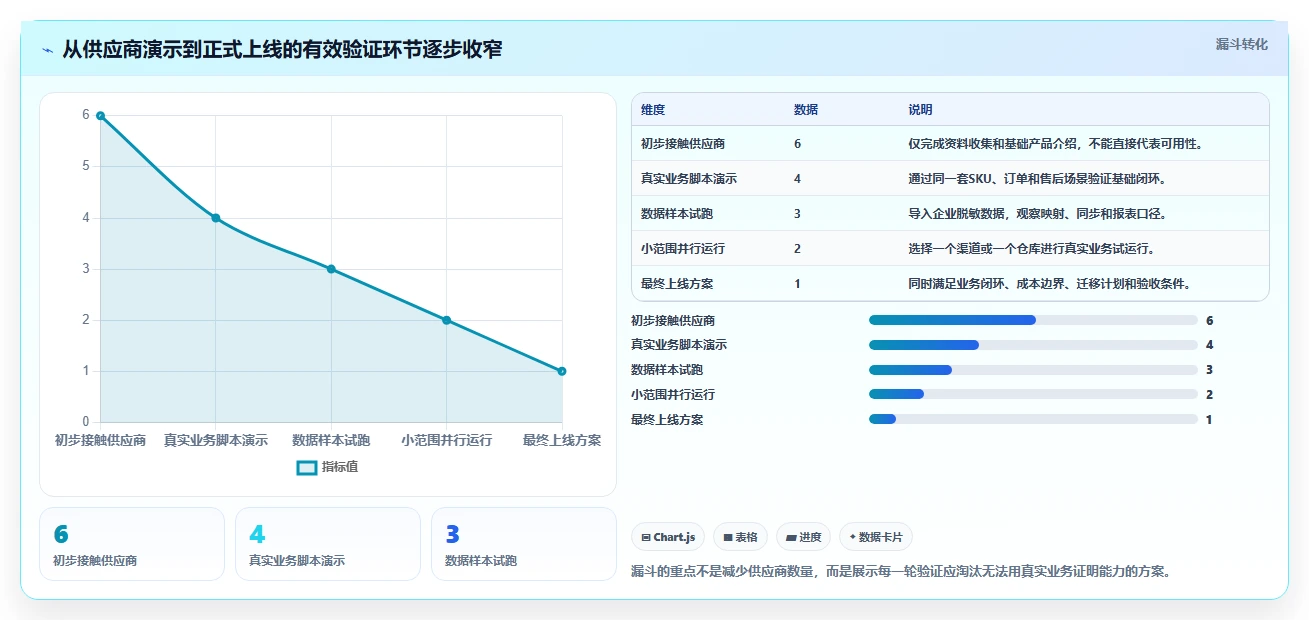Click the x-axis label 小范围并行运行 on the chart
Screen dimensions: 1309x620
click(x=446, y=440)
